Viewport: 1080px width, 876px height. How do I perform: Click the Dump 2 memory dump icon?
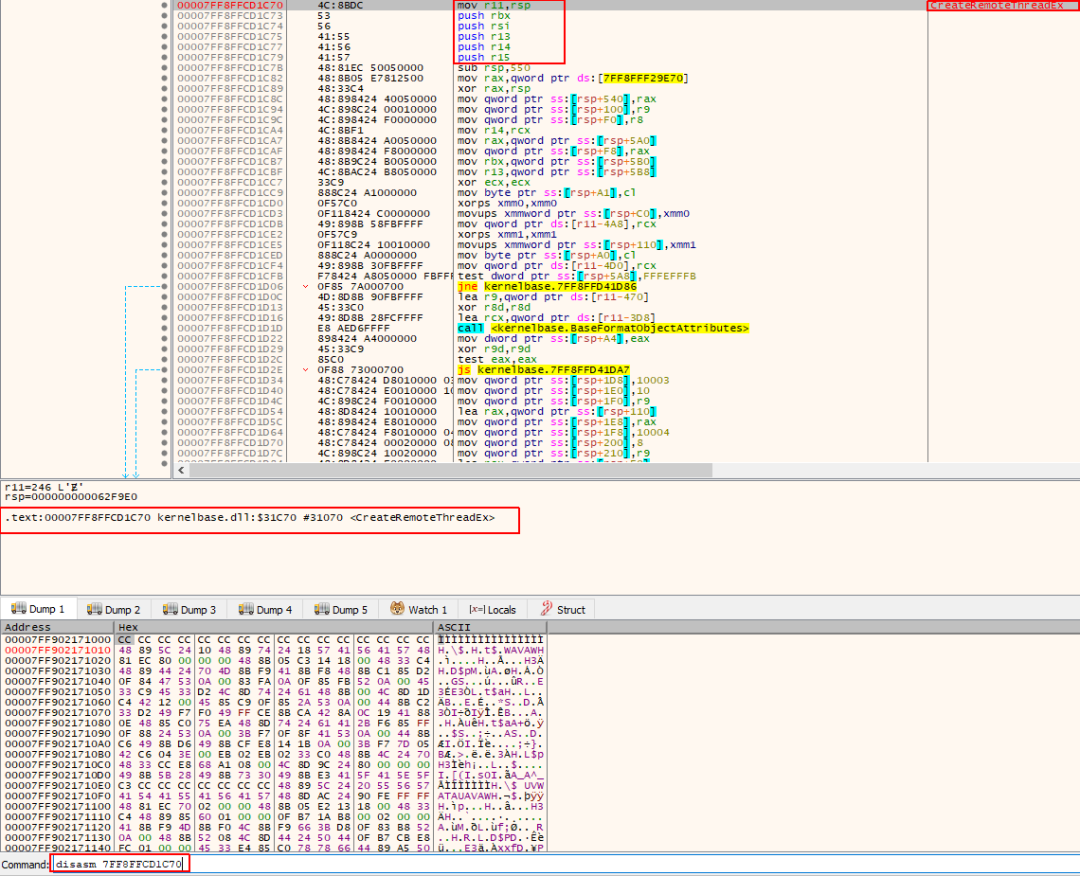93,609
